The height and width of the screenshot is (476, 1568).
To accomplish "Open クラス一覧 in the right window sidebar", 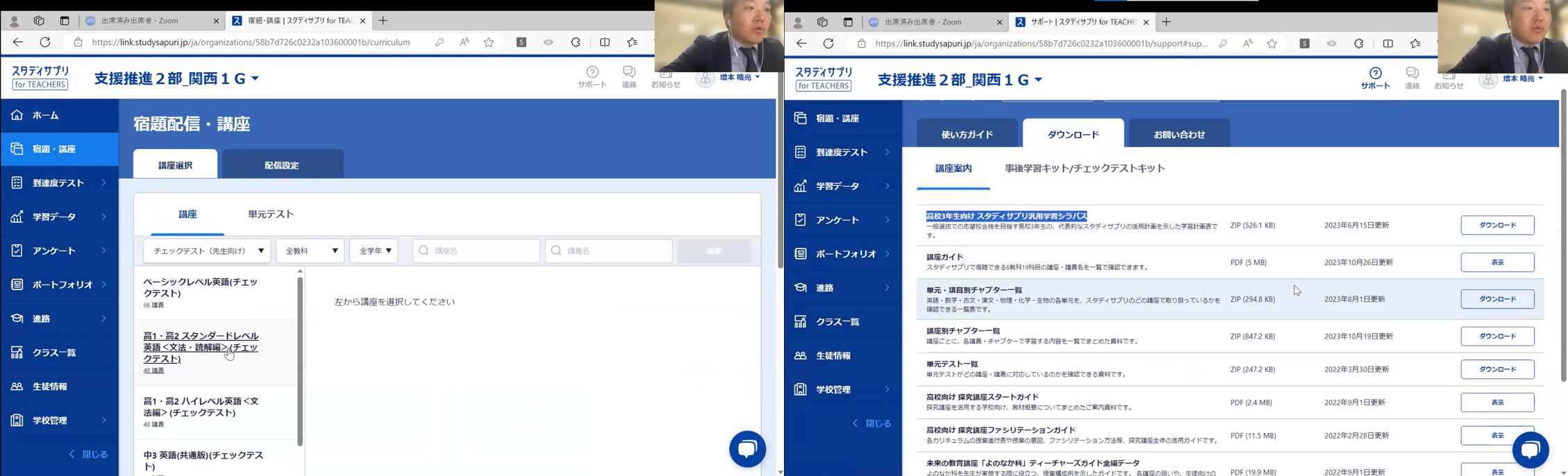I will [843, 322].
